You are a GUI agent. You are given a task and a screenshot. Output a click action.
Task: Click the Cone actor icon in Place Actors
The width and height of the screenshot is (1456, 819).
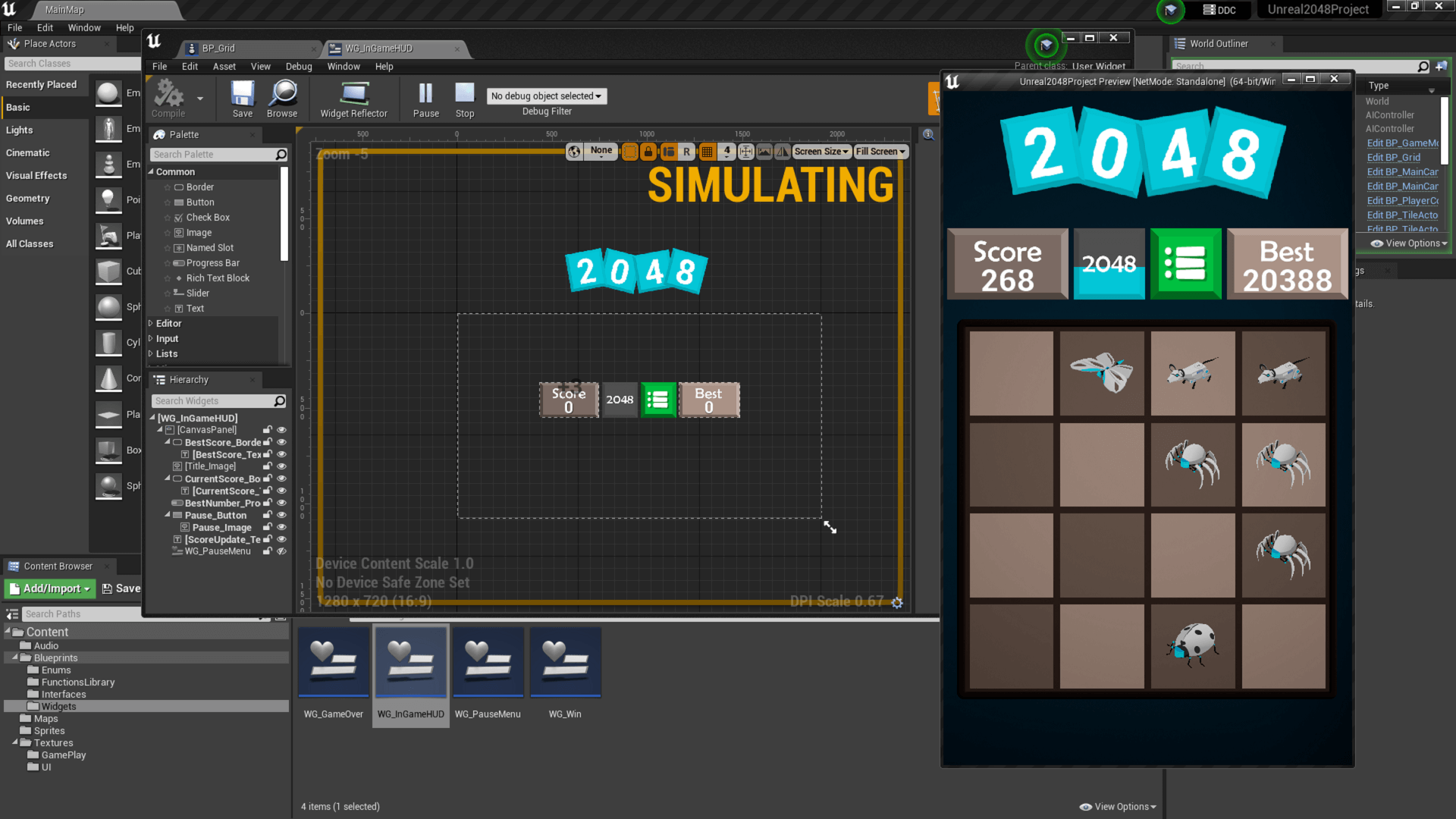108,378
